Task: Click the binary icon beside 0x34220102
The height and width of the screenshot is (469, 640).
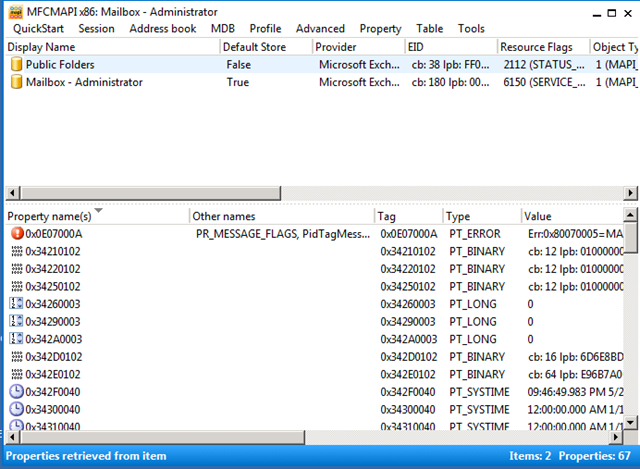Action: [17, 269]
